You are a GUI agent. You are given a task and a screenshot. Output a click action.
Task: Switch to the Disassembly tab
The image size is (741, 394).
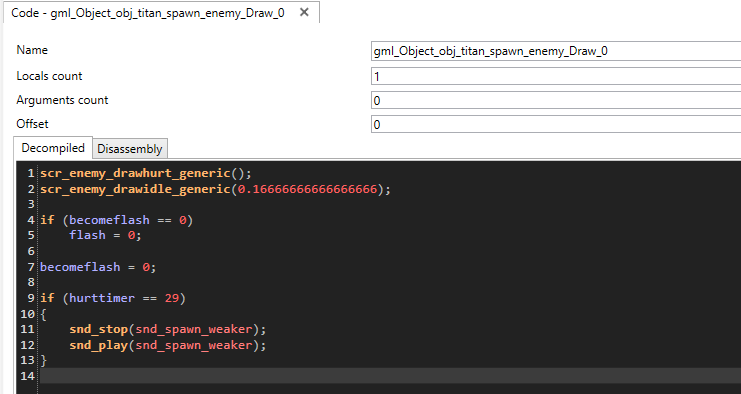coord(129,149)
